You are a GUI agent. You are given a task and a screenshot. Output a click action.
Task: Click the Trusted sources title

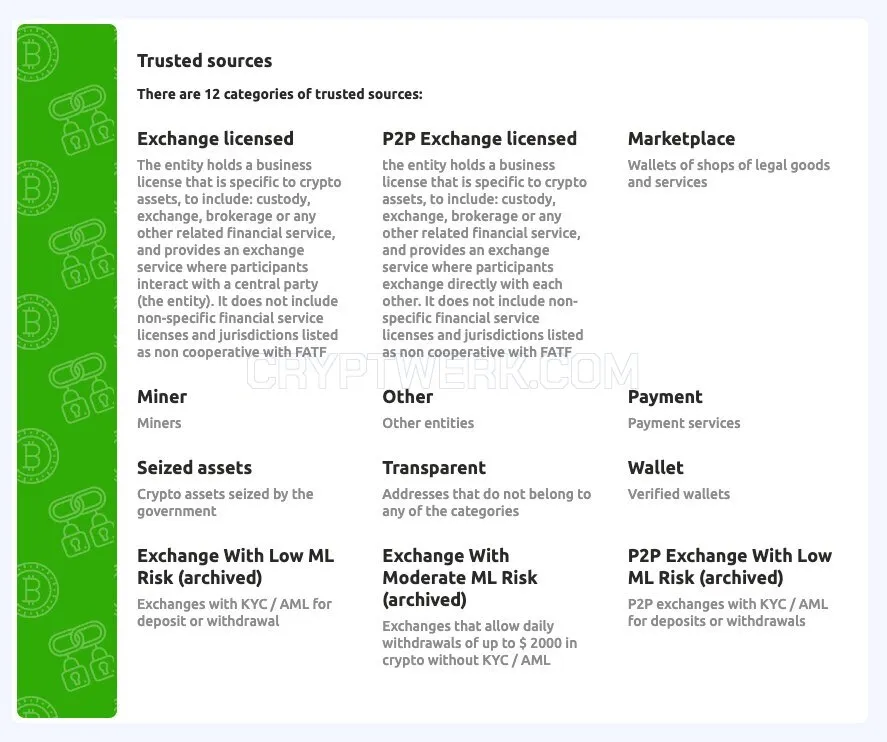(204, 61)
